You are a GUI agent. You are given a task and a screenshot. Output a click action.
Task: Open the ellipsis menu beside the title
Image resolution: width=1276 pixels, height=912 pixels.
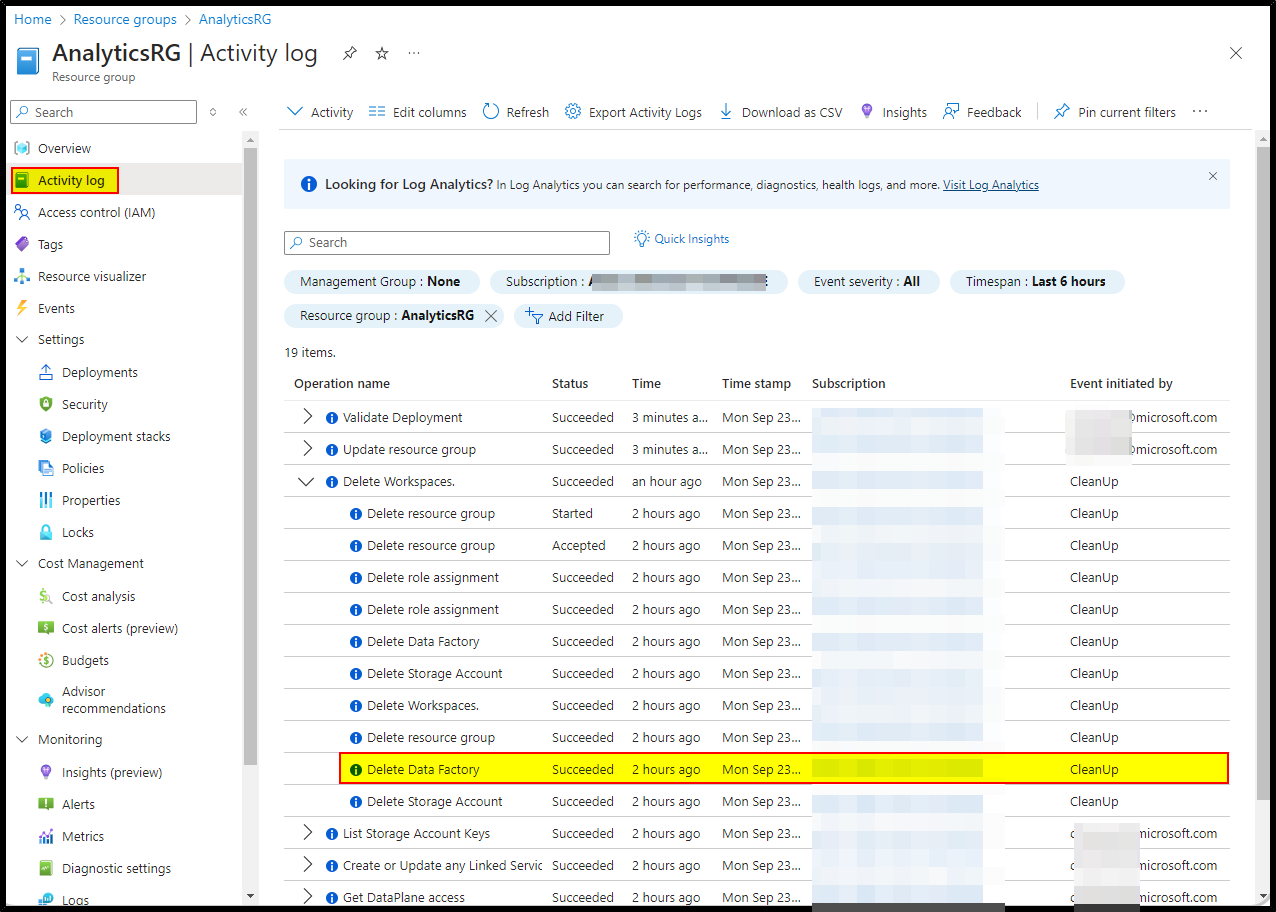pyautogui.click(x=414, y=54)
